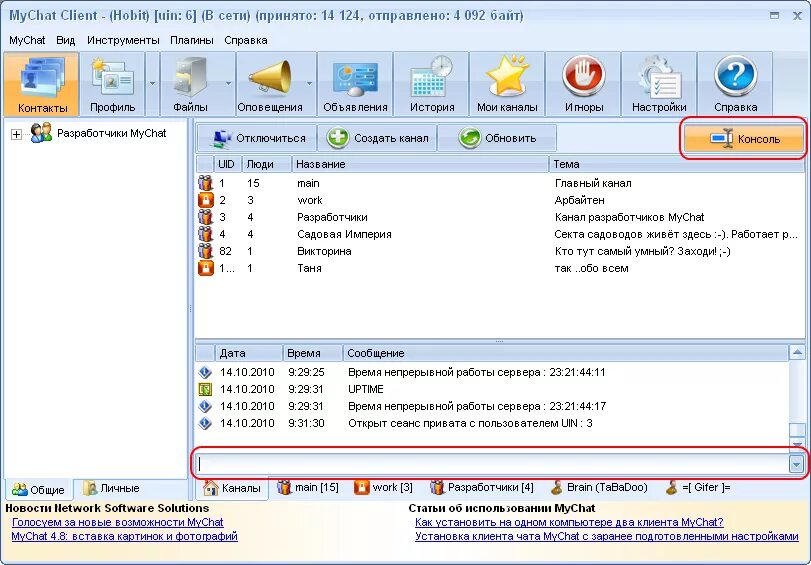
Task: Open the Вид menu
Action: [66, 40]
